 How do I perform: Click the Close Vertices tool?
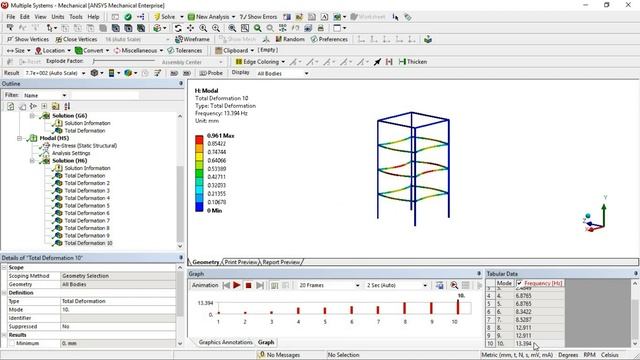coord(76,39)
